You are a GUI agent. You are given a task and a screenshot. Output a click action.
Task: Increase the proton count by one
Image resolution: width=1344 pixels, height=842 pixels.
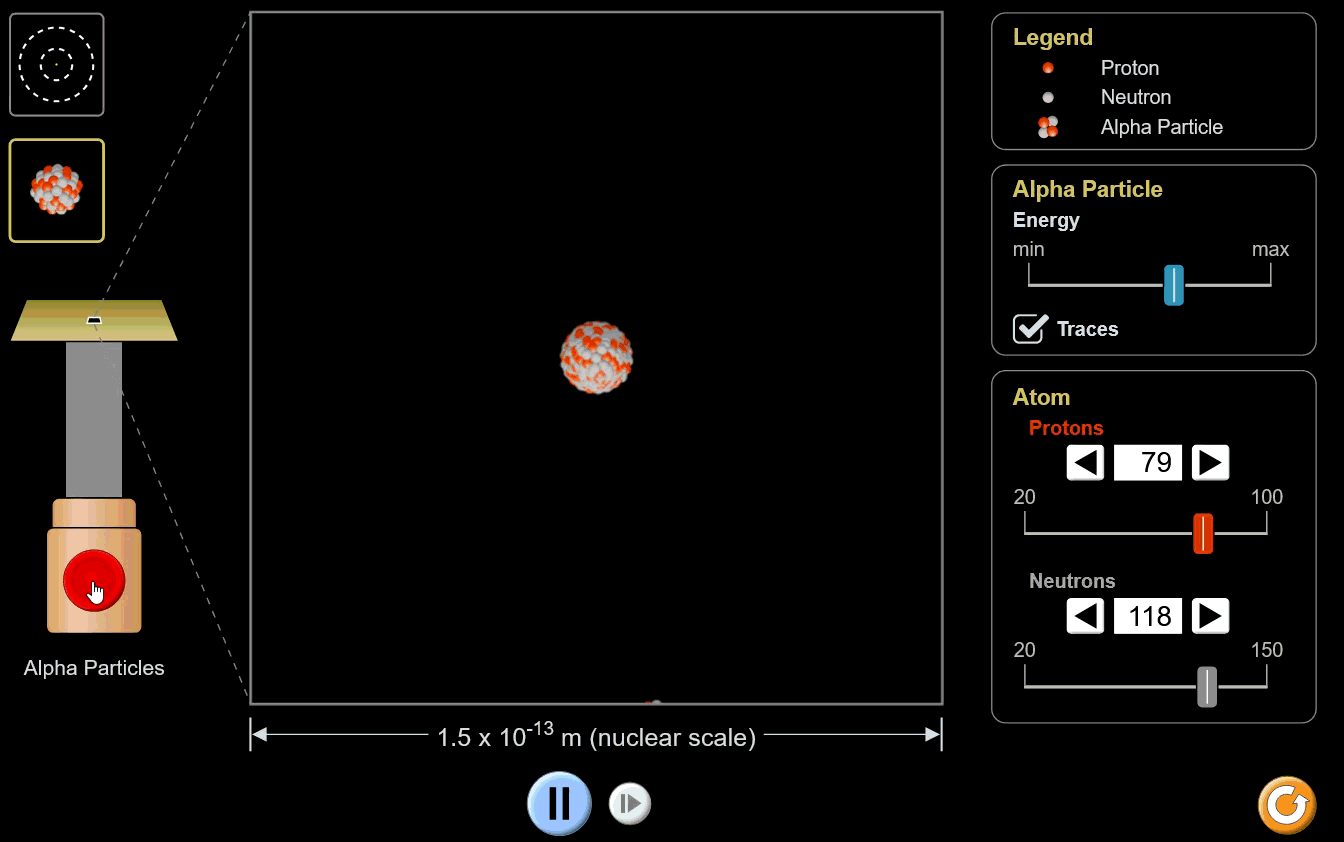click(x=1210, y=463)
